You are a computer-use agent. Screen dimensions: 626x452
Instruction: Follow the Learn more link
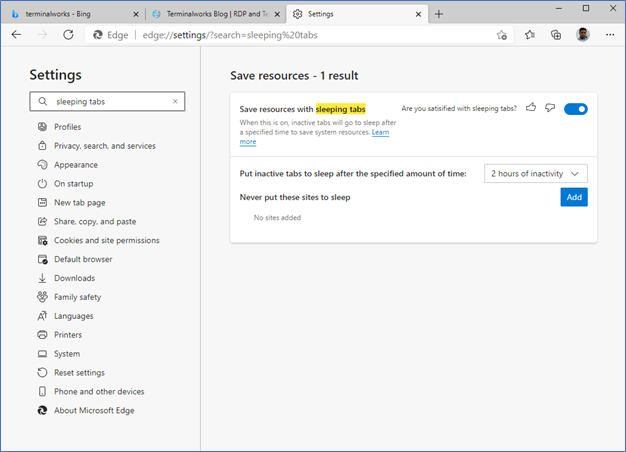[x=380, y=132]
